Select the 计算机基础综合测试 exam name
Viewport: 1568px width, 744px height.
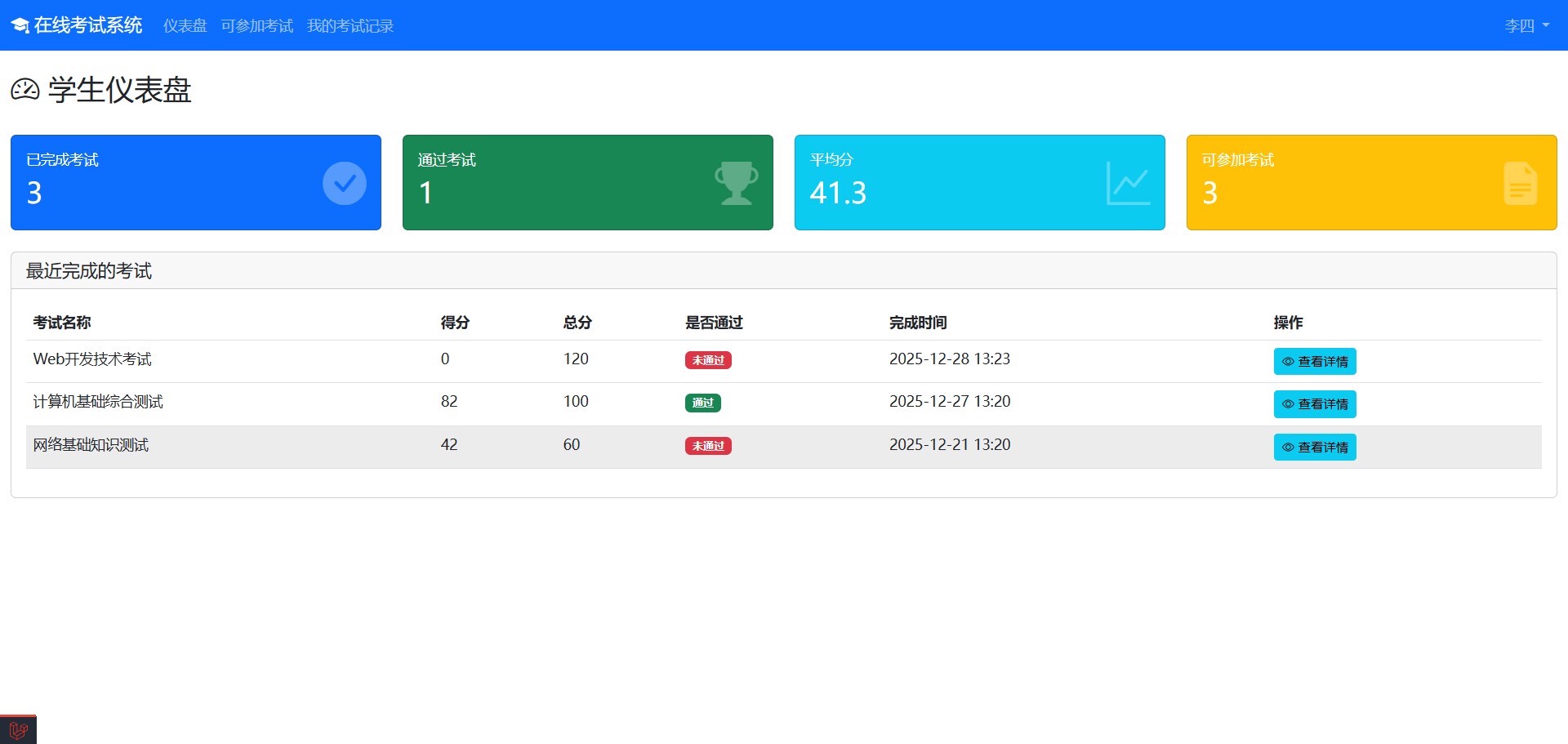pos(98,402)
